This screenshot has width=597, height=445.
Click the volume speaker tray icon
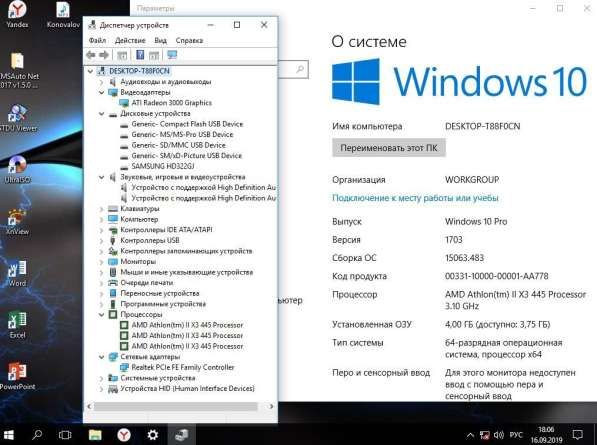pos(498,435)
